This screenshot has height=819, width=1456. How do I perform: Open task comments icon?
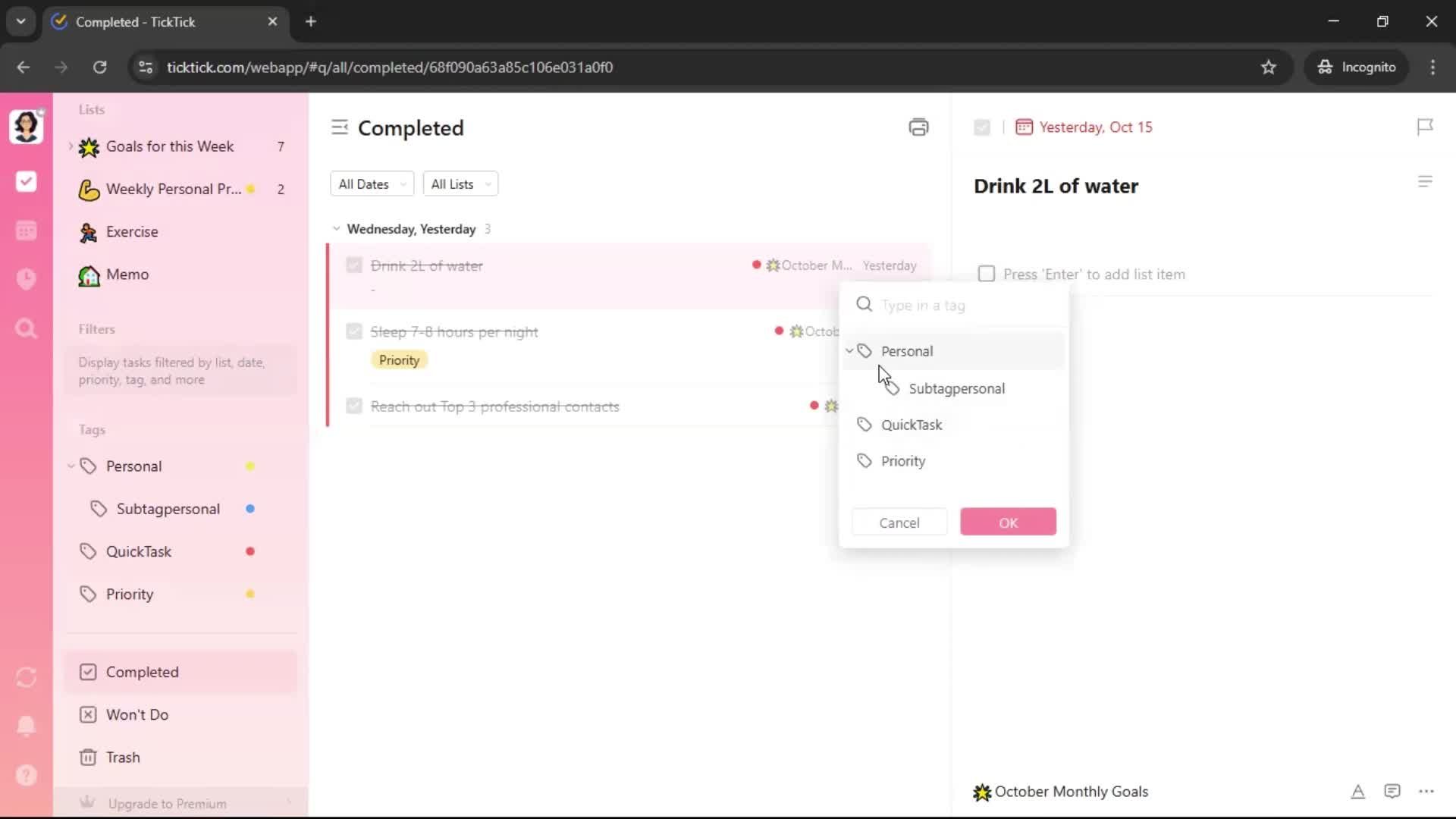point(1392,792)
